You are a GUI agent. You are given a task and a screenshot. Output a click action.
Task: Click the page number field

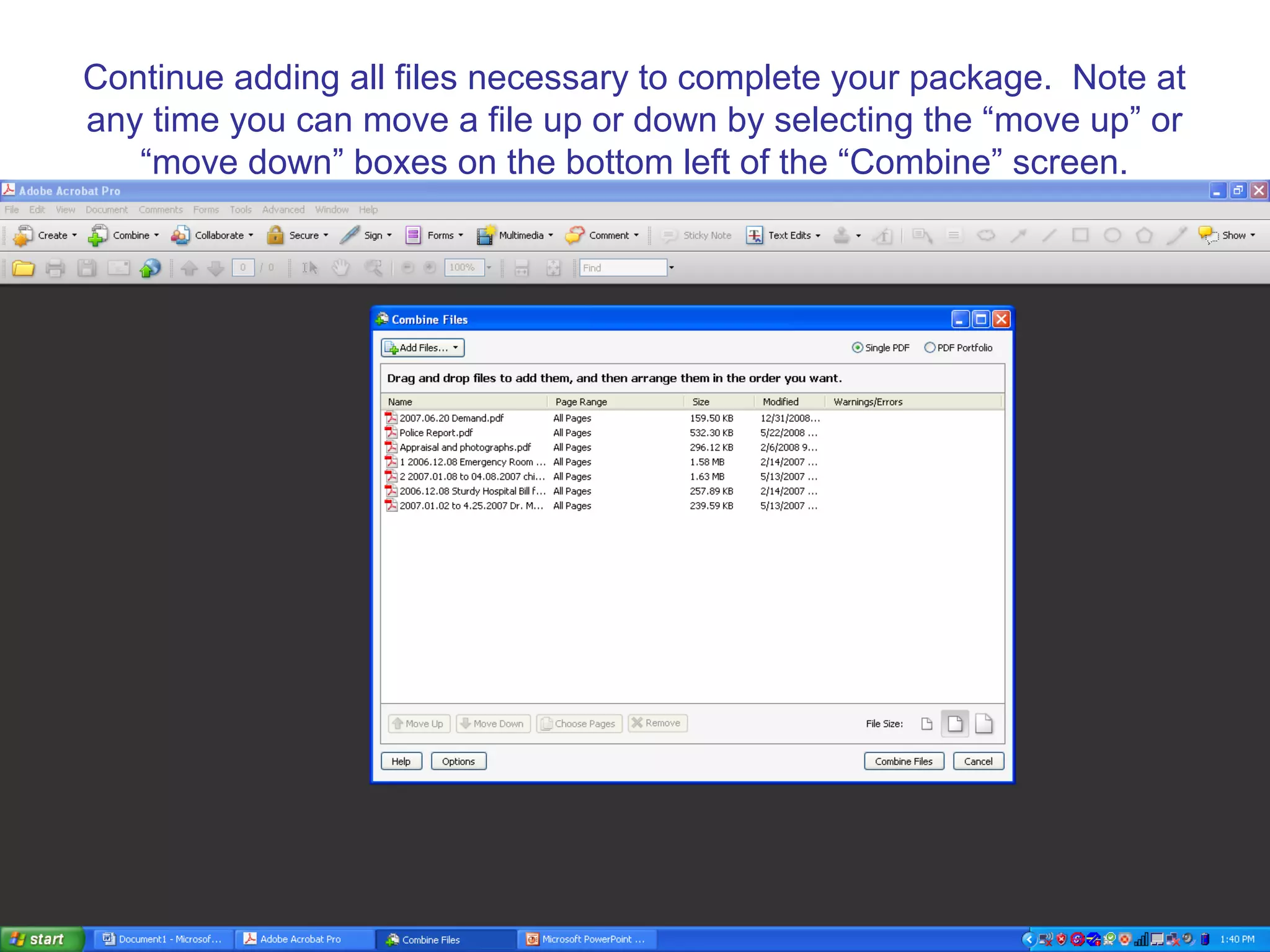(243, 268)
